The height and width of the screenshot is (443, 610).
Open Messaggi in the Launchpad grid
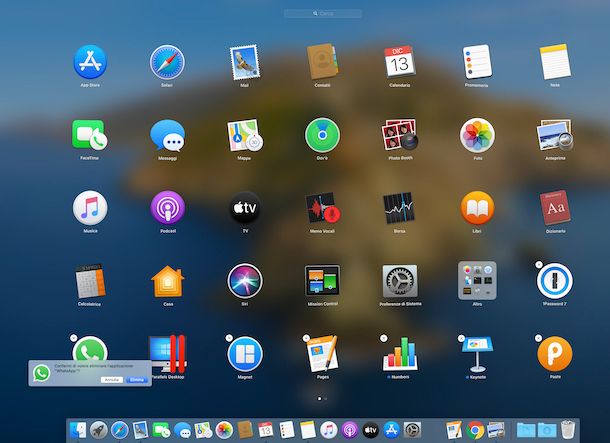pyautogui.click(x=168, y=135)
